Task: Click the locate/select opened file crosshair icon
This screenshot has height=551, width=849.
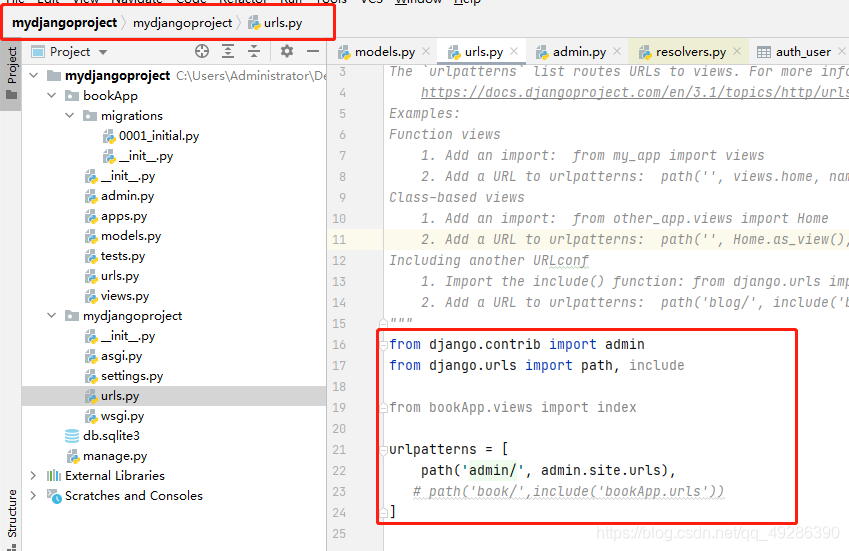Action: point(202,51)
